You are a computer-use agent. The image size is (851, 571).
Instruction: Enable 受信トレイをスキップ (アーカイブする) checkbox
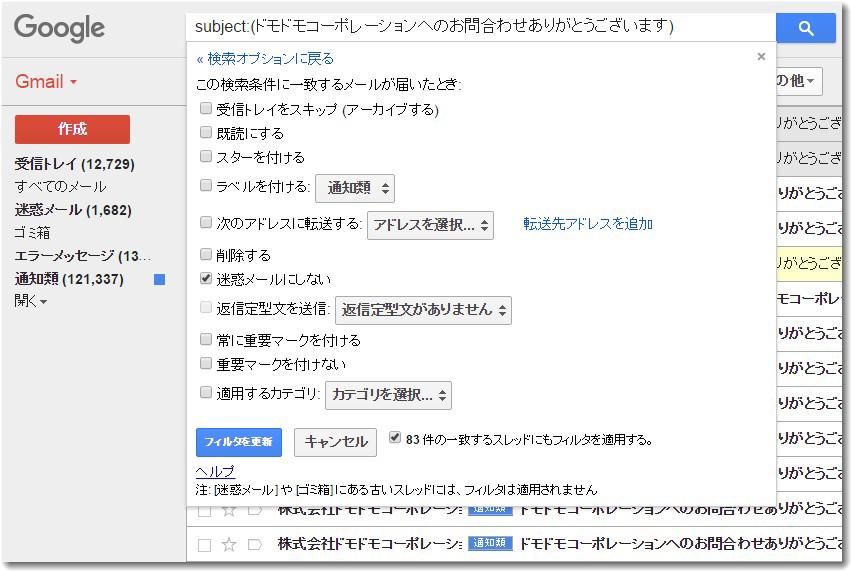[206, 108]
